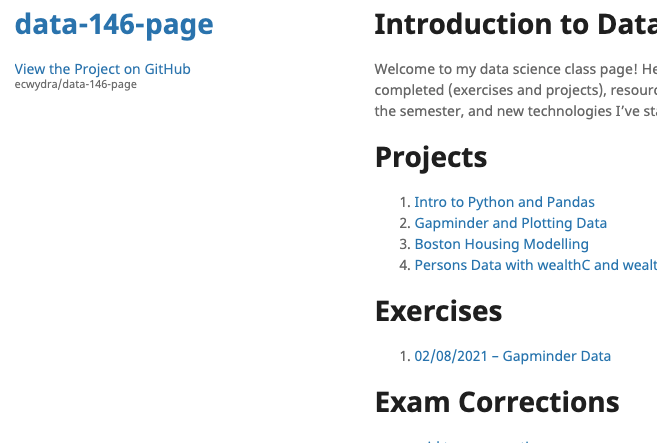Open the Gapminder and Plotting Data project
The height and width of the screenshot is (443, 657).
(x=510, y=223)
